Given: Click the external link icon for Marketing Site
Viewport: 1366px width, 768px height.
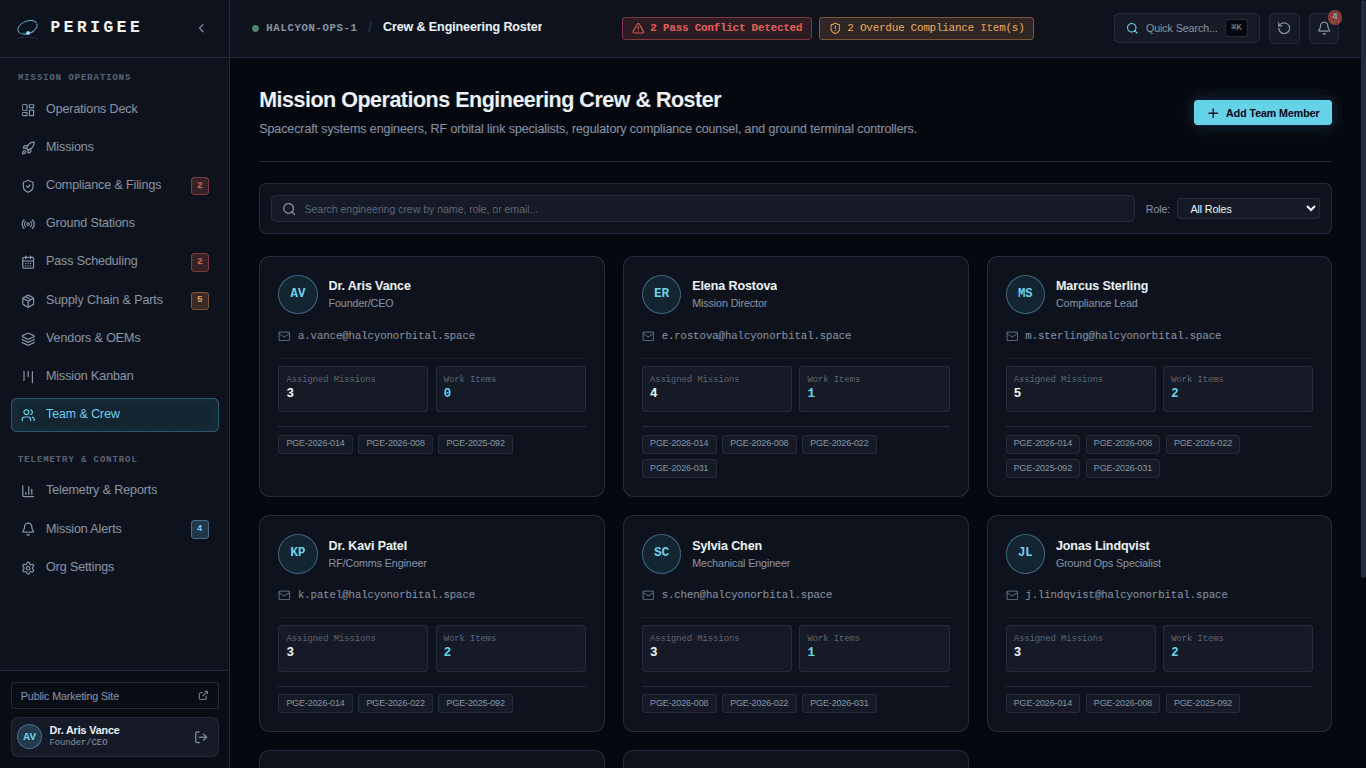Looking at the screenshot, I should pos(203,696).
